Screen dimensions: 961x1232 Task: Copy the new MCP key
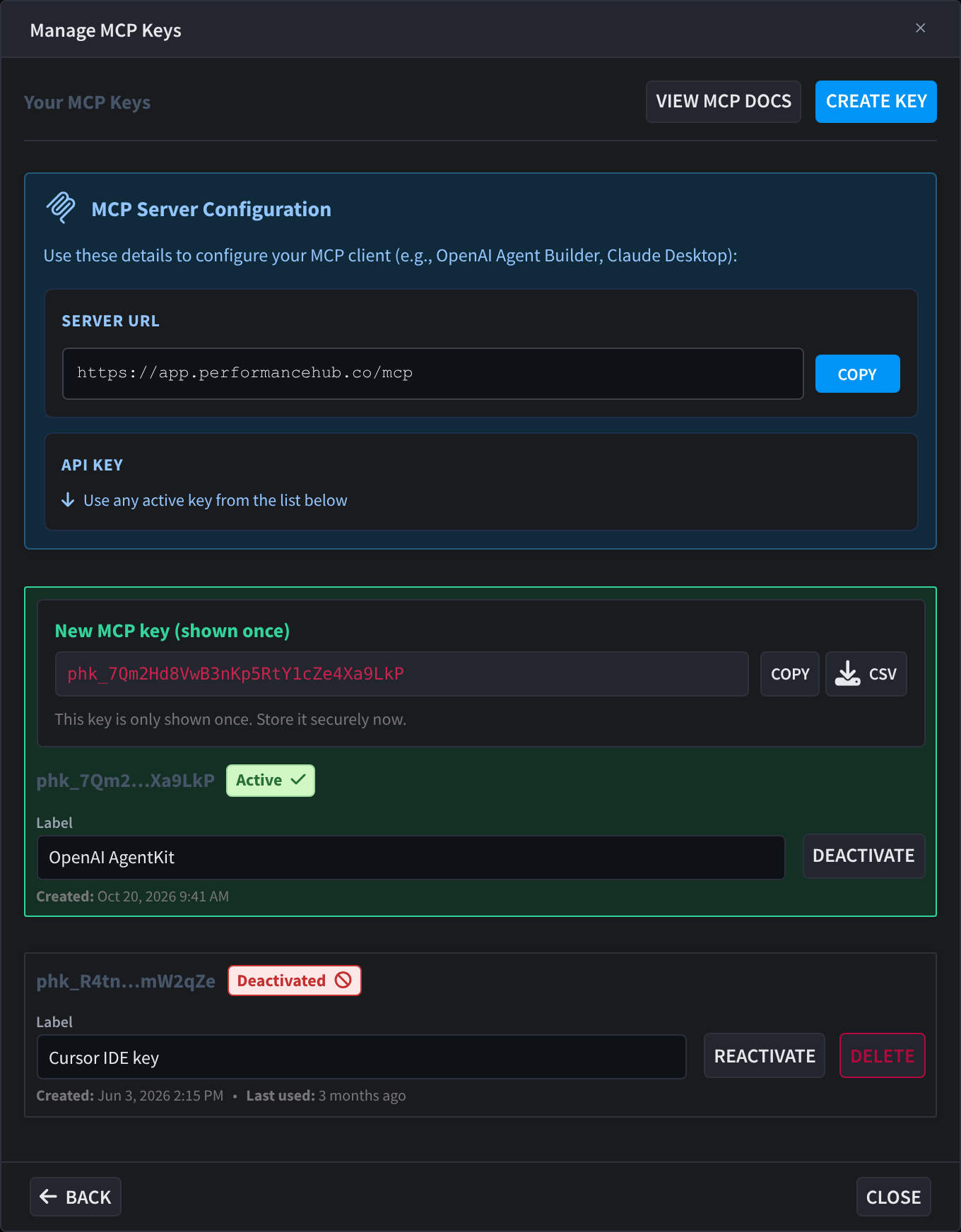point(790,674)
